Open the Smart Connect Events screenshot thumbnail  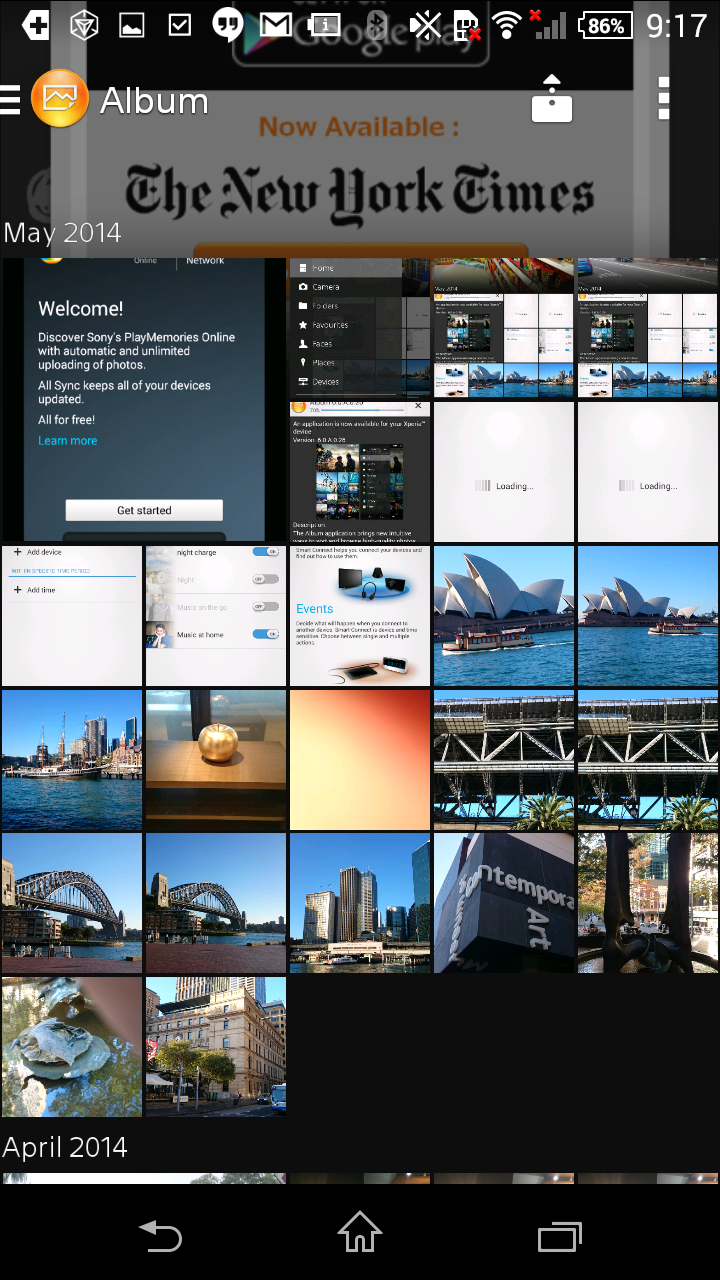(360, 616)
